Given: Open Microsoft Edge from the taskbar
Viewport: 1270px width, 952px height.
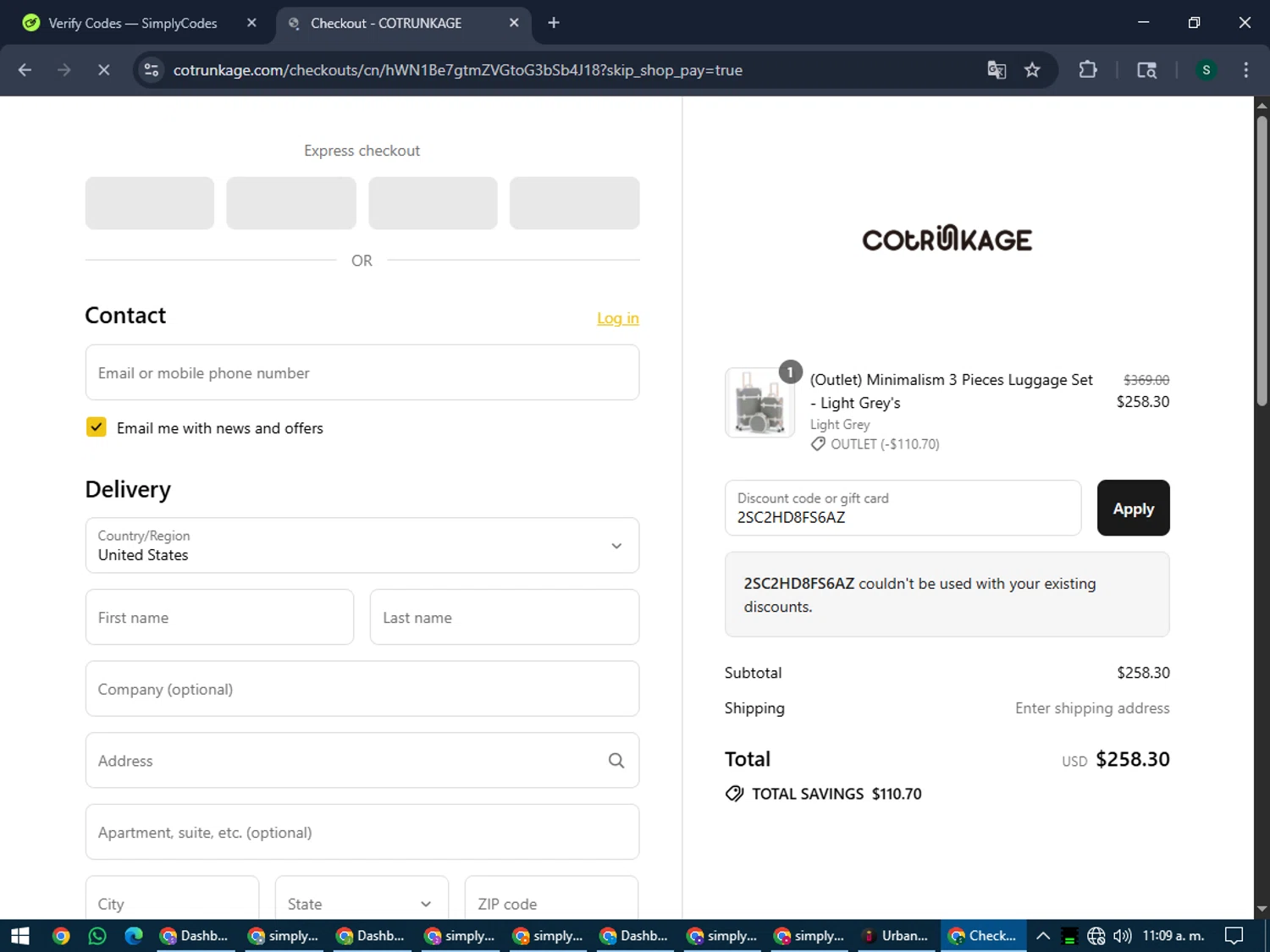Looking at the screenshot, I should point(134,936).
